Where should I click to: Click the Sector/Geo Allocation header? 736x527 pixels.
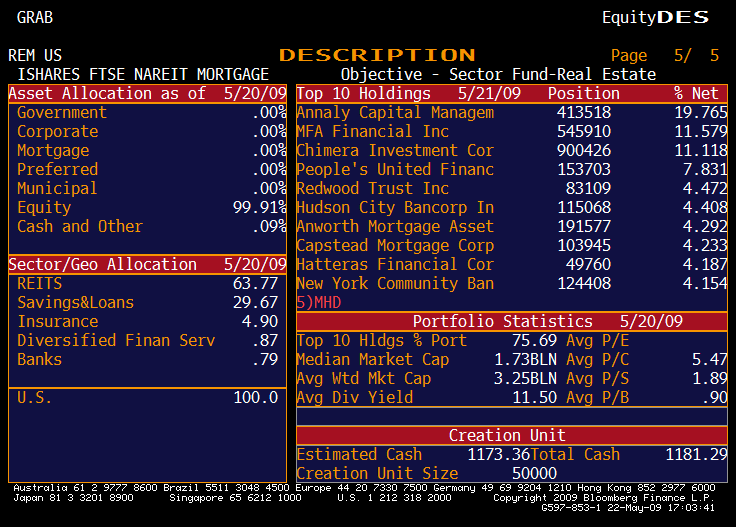point(147,265)
